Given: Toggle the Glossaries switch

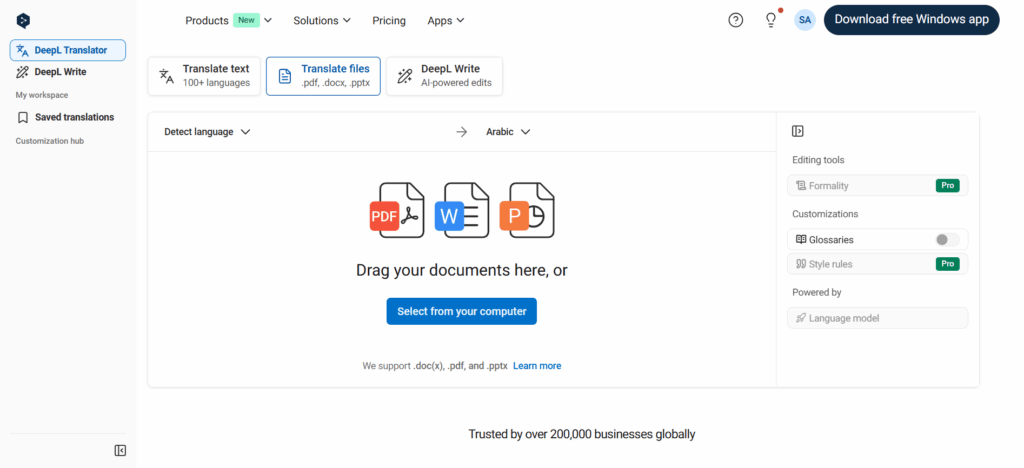Looking at the screenshot, I should tap(947, 240).
